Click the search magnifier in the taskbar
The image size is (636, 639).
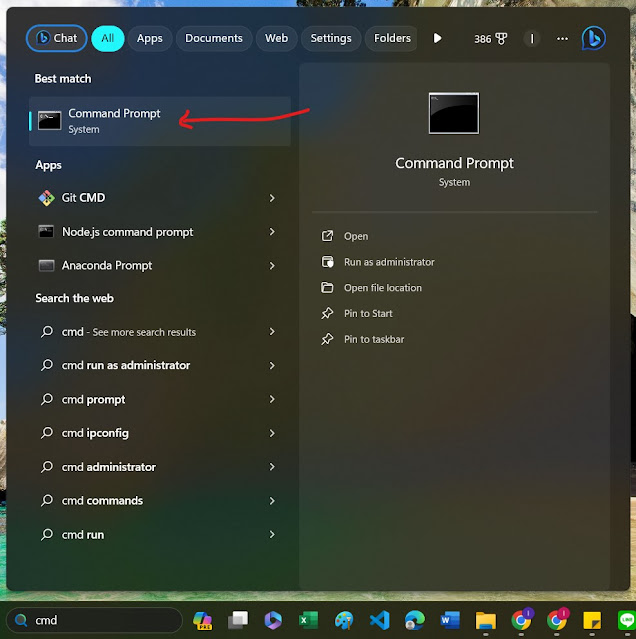pos(21,620)
